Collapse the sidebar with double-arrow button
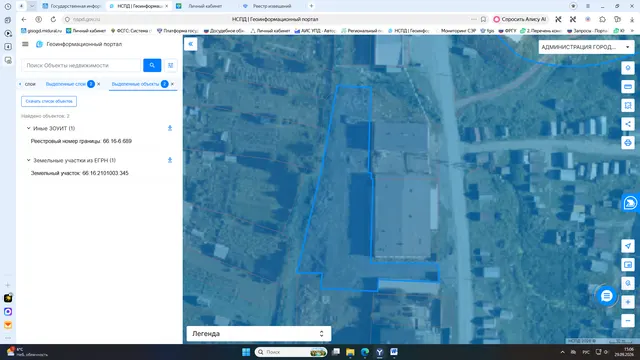The image size is (640, 360). (191, 44)
